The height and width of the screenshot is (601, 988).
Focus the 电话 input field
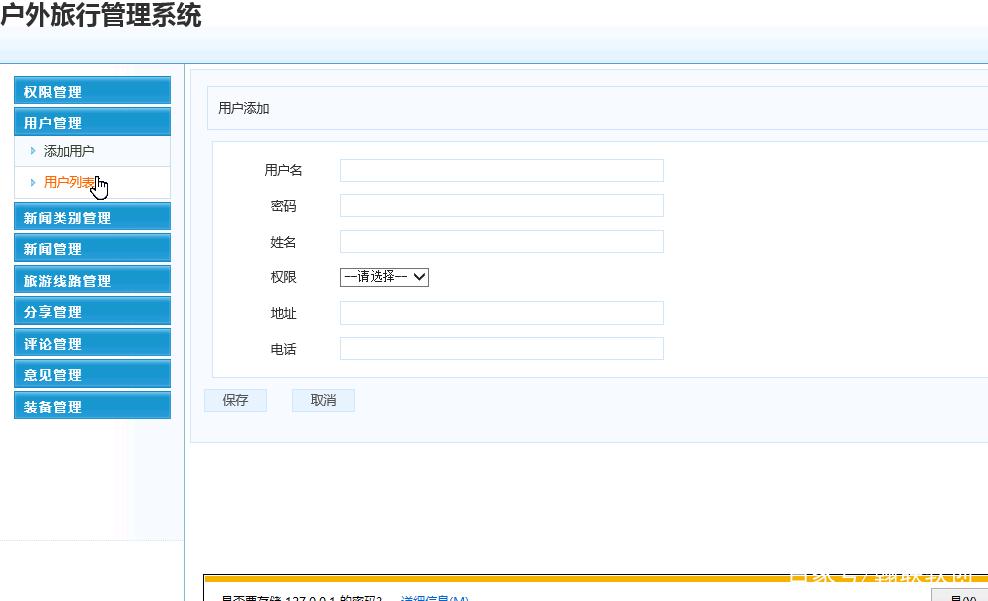[502, 348]
